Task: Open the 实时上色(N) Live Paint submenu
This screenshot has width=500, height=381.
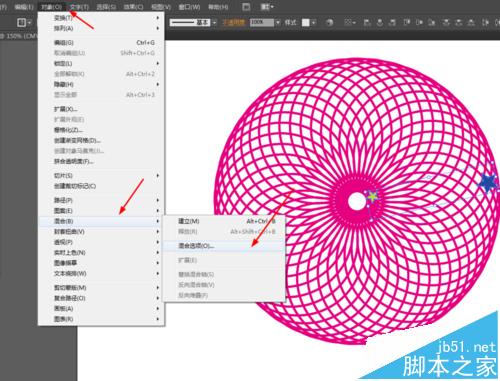Action: click(101, 253)
